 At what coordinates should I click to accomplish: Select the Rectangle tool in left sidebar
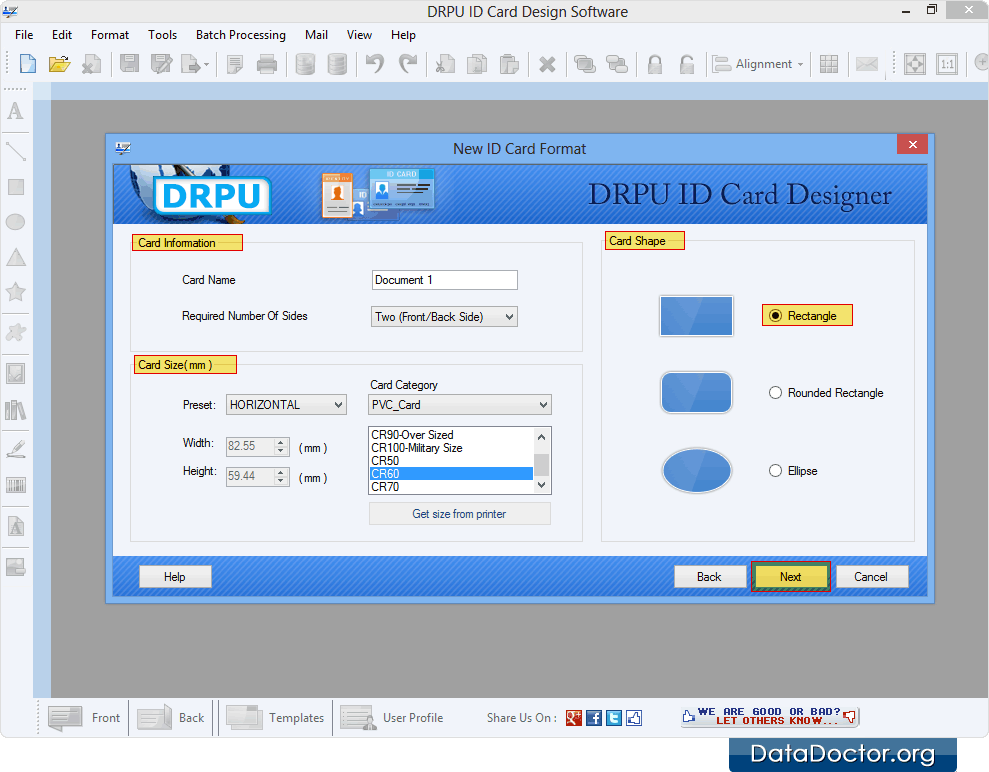click(16, 187)
